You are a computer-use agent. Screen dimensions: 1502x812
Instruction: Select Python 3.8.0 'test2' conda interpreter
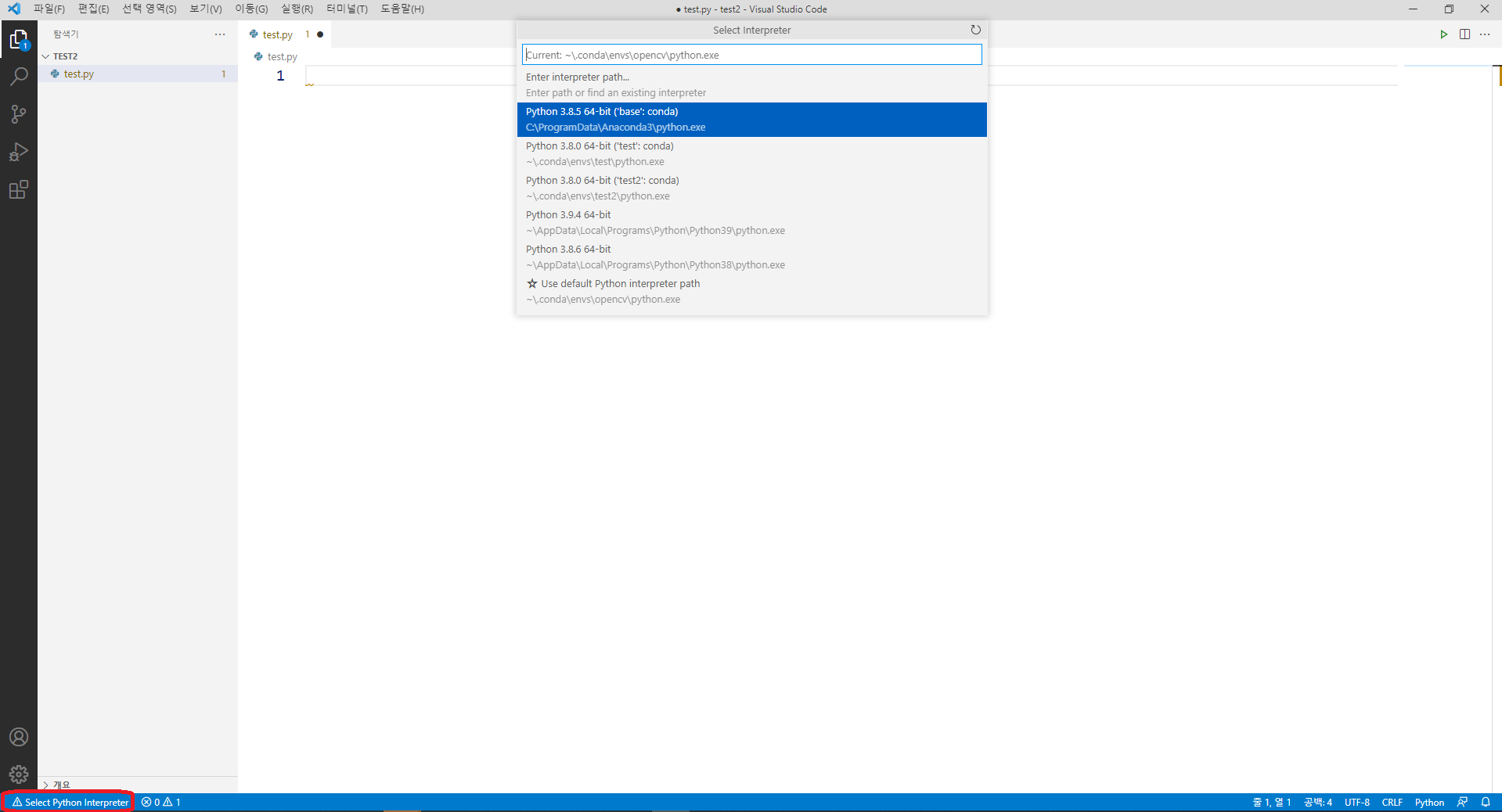tap(751, 188)
